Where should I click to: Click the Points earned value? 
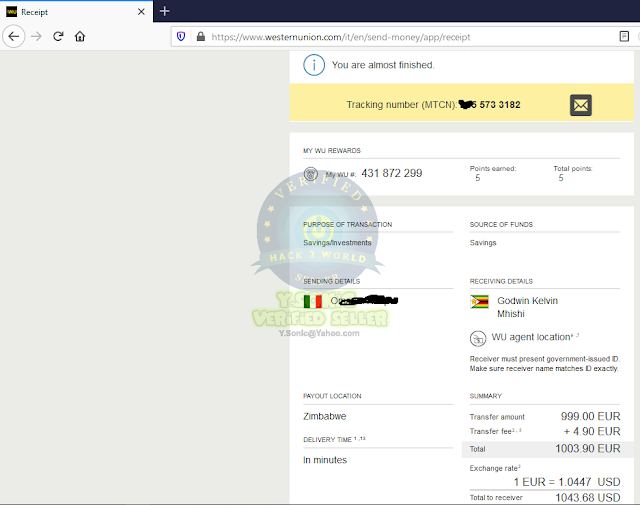point(478,178)
